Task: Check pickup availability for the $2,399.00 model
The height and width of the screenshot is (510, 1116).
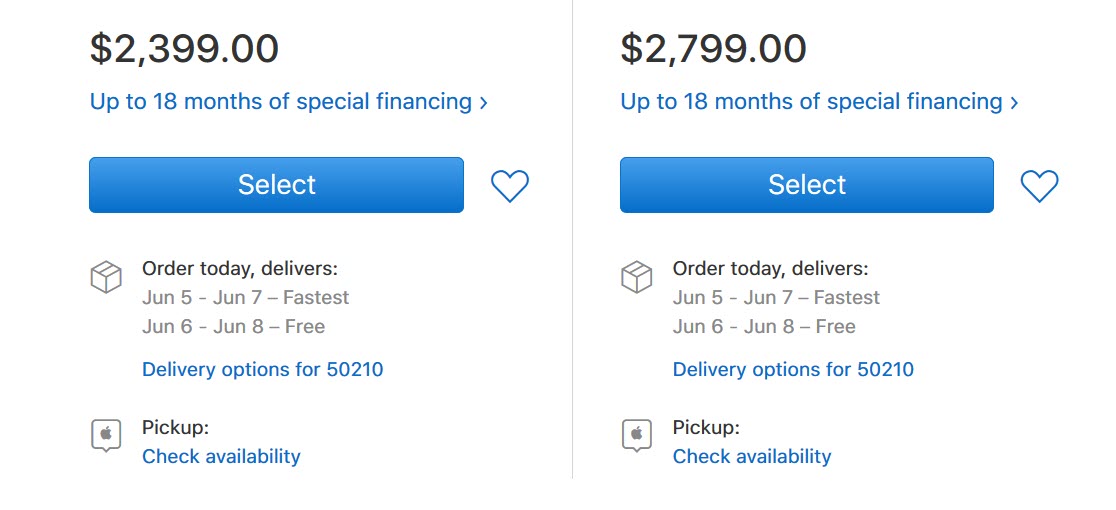Action: click(x=221, y=457)
